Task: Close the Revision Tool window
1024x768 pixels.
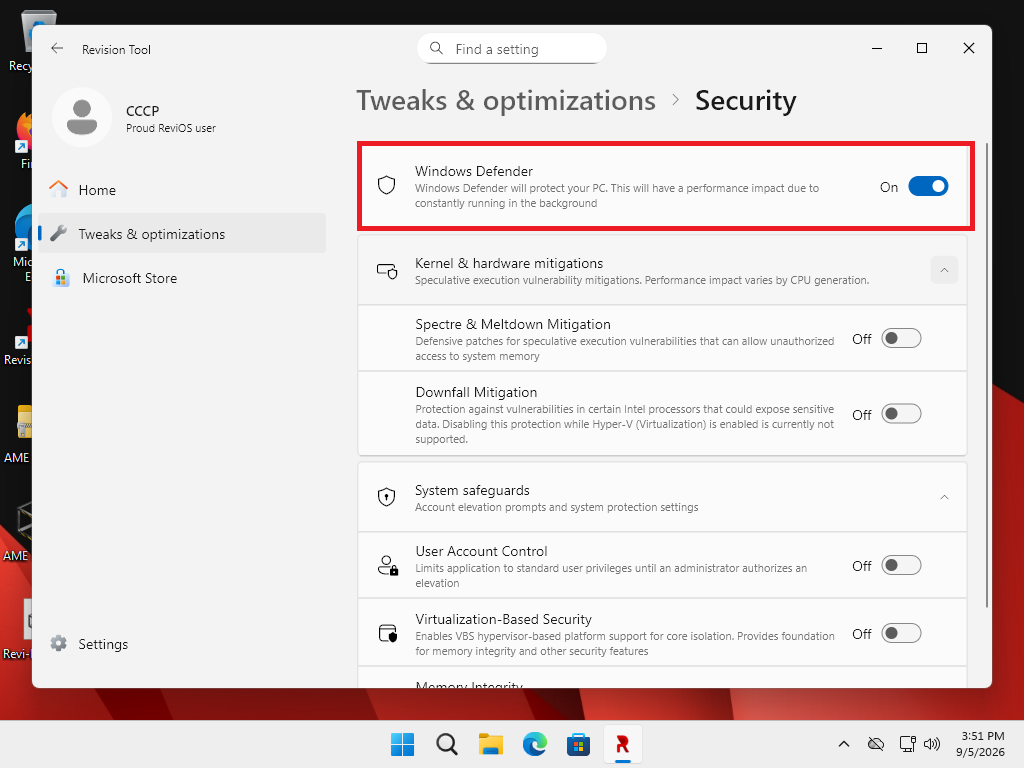Action: click(x=968, y=48)
